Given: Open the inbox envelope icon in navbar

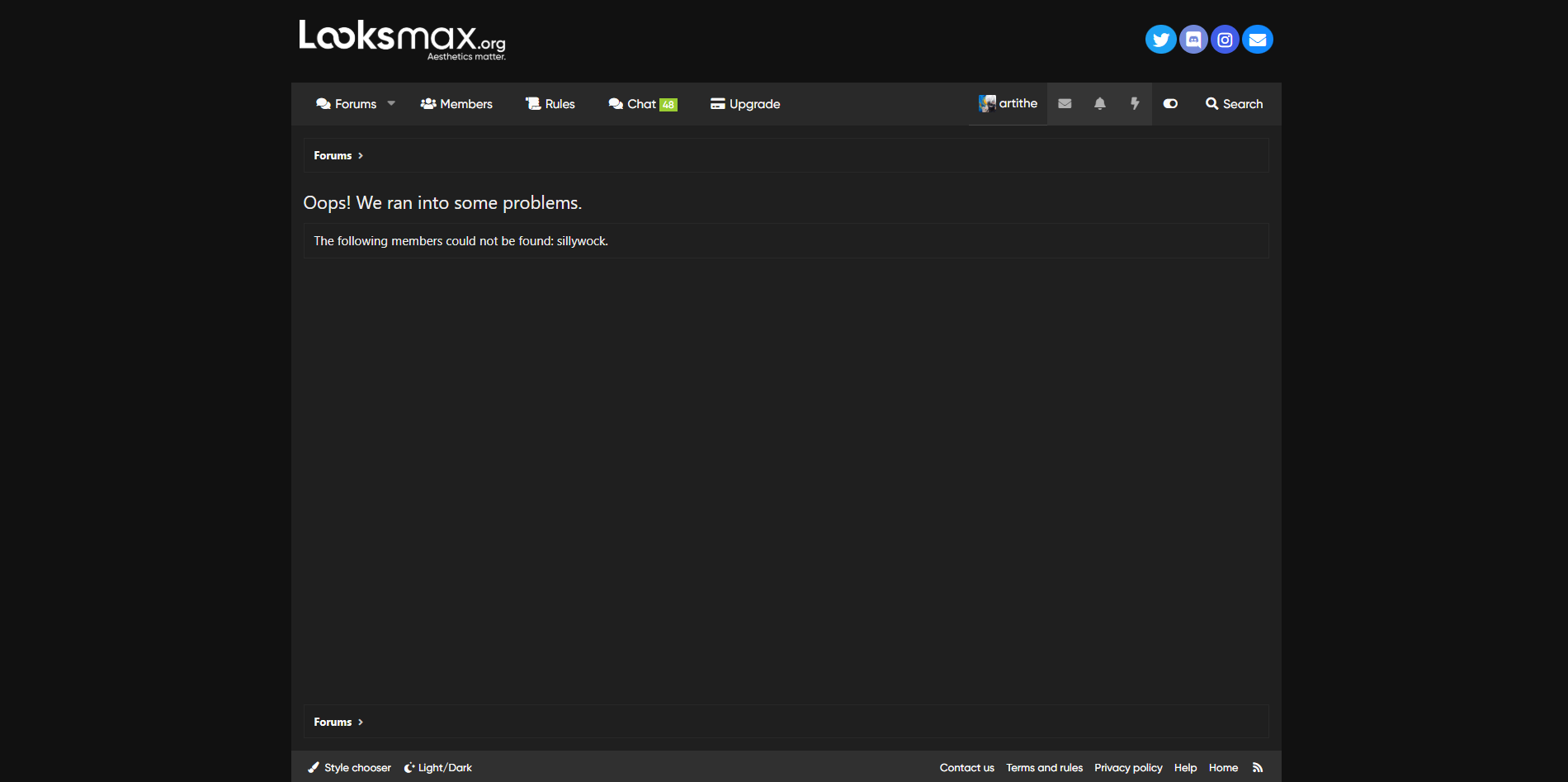Looking at the screenshot, I should click(x=1065, y=104).
